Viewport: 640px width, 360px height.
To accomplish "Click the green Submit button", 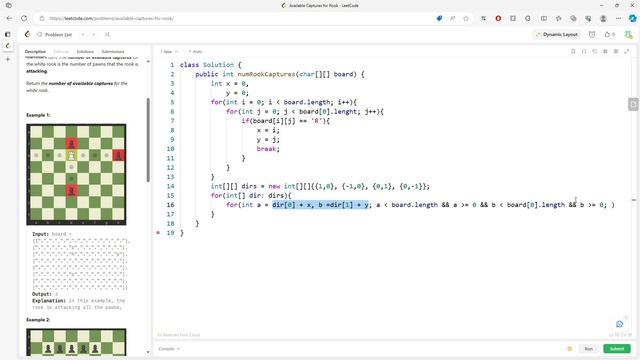I will (617, 349).
